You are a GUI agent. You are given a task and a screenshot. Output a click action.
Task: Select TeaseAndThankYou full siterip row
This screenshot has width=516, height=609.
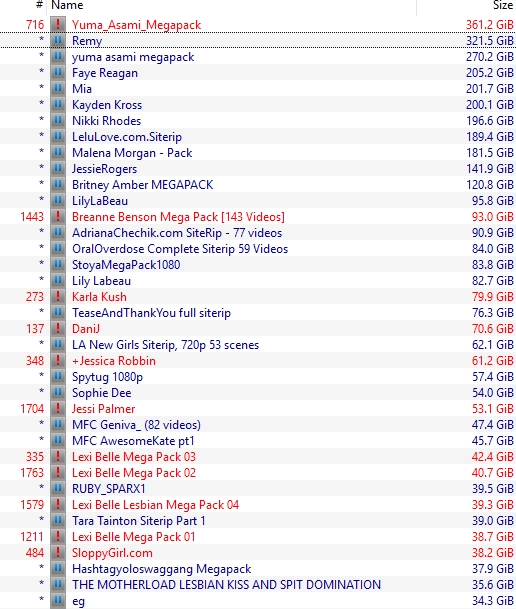click(258, 313)
